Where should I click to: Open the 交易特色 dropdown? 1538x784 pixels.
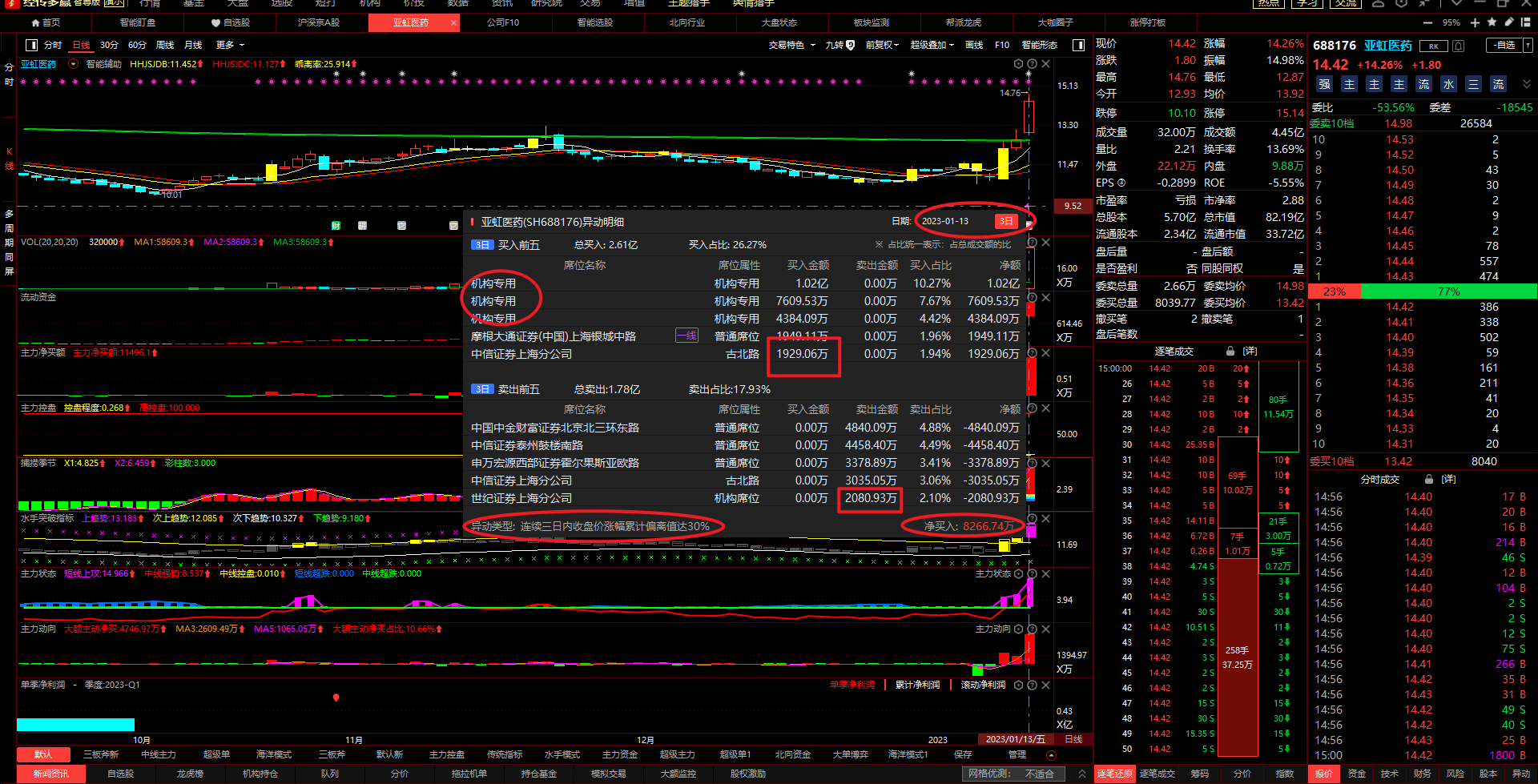click(791, 45)
